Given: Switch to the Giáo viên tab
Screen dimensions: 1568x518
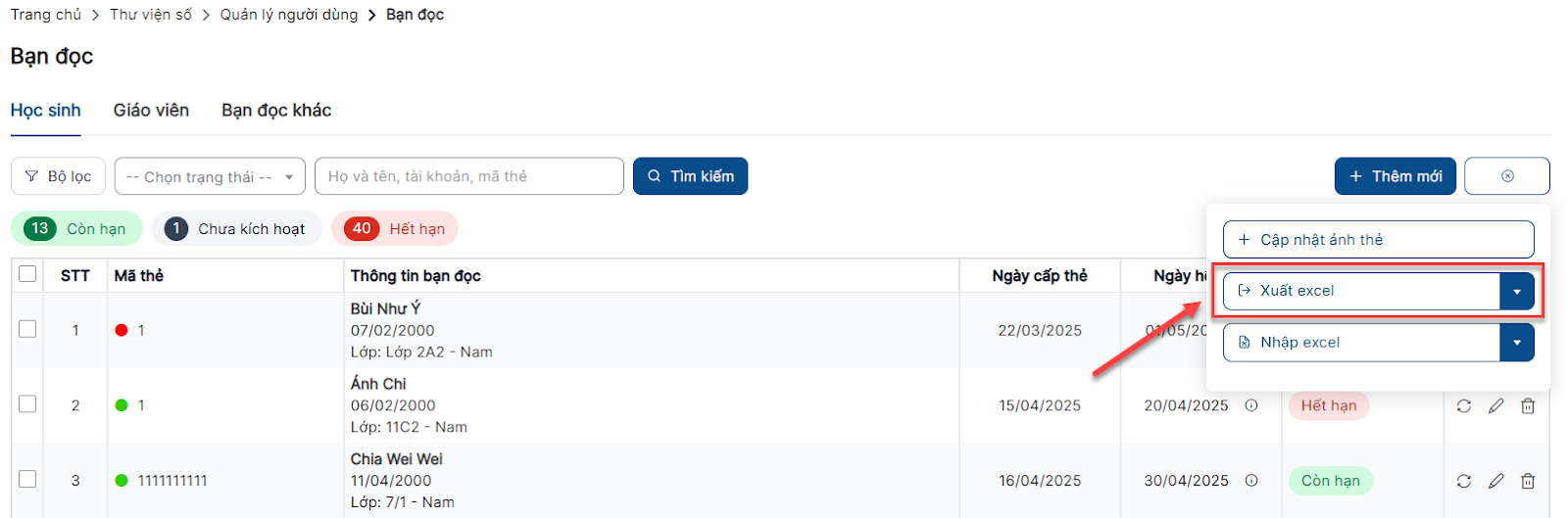Looking at the screenshot, I should pyautogui.click(x=151, y=111).
